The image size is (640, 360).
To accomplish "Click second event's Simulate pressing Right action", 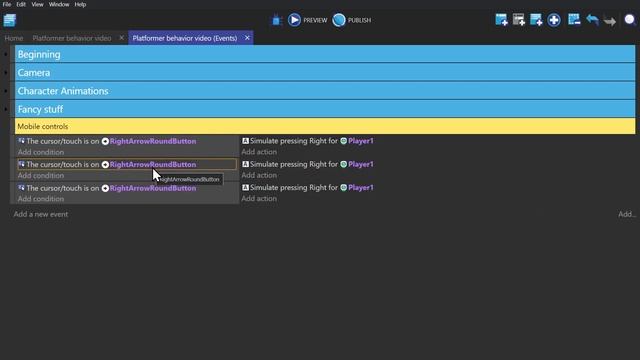I will pos(308,164).
